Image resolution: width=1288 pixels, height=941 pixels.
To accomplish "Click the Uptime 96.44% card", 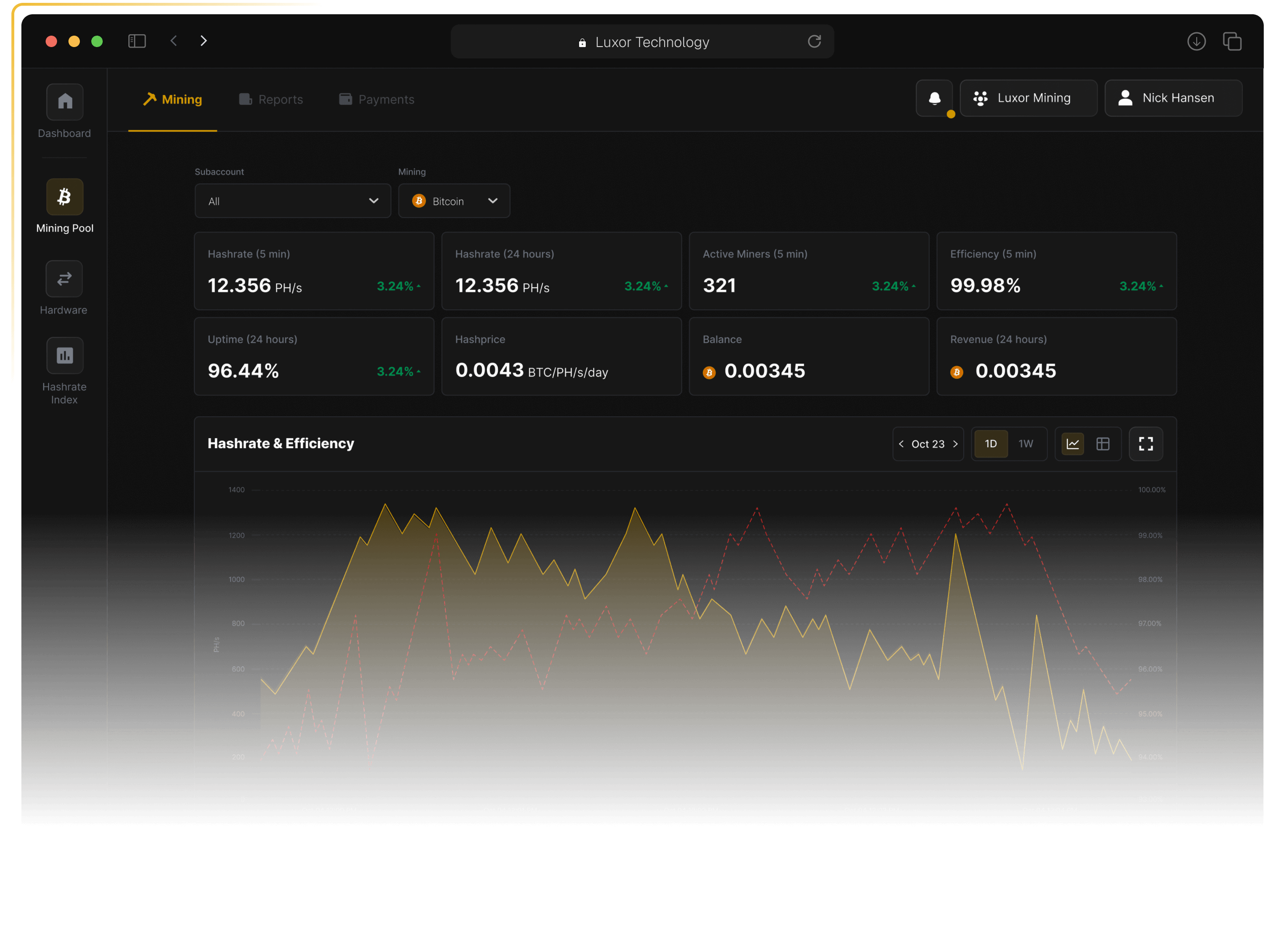I will coord(314,356).
